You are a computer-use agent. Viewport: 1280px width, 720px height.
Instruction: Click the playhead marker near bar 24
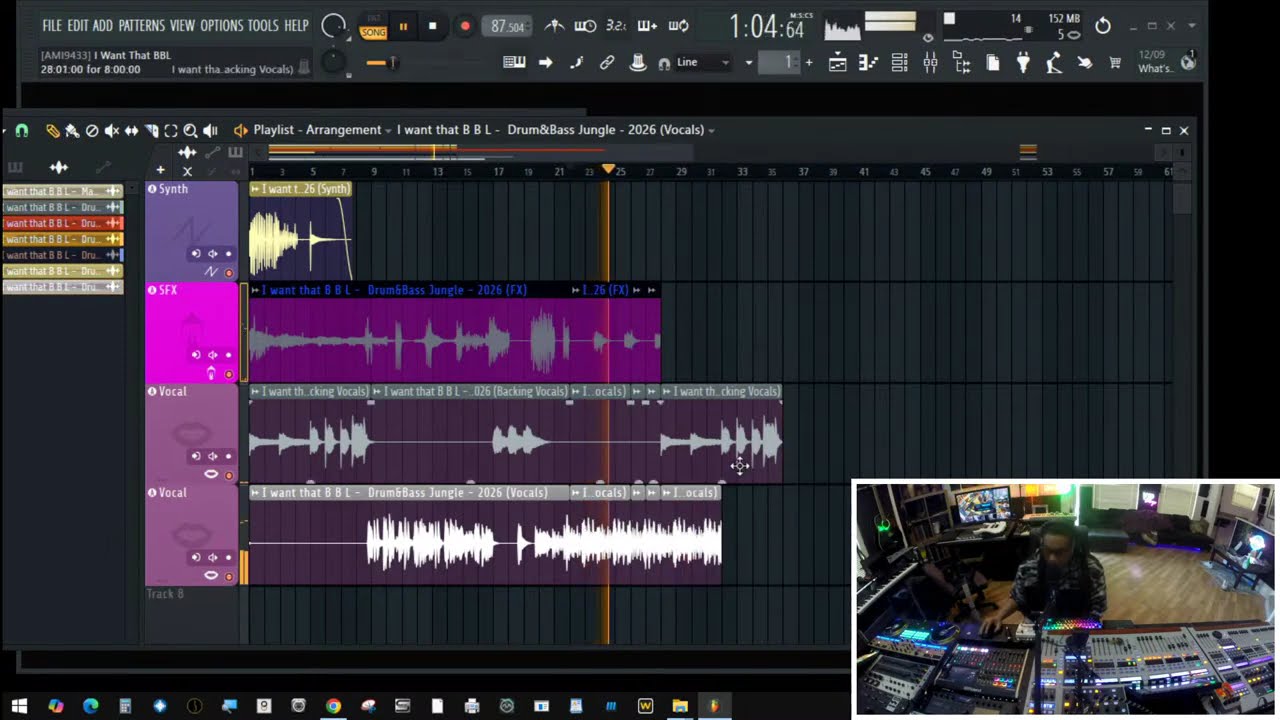click(608, 170)
